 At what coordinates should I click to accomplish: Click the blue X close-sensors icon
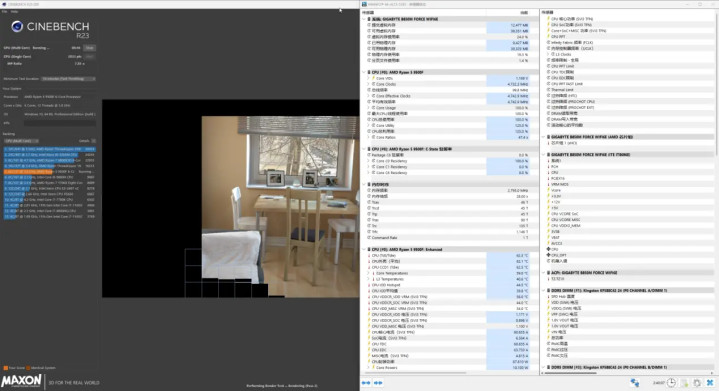710,382
